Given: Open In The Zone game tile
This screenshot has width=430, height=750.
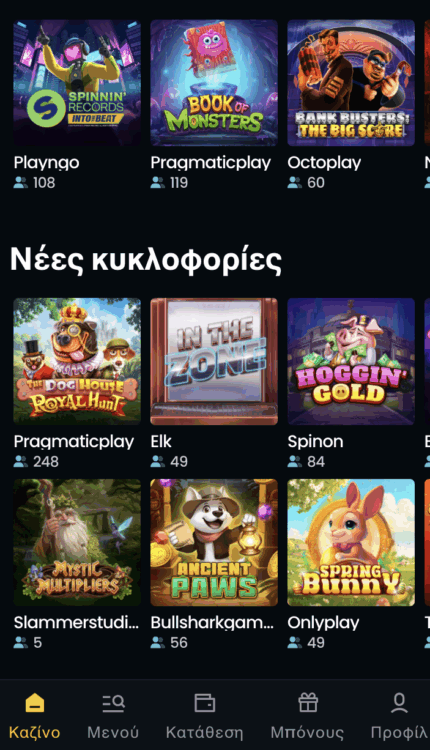Looking at the screenshot, I should click(x=214, y=361).
